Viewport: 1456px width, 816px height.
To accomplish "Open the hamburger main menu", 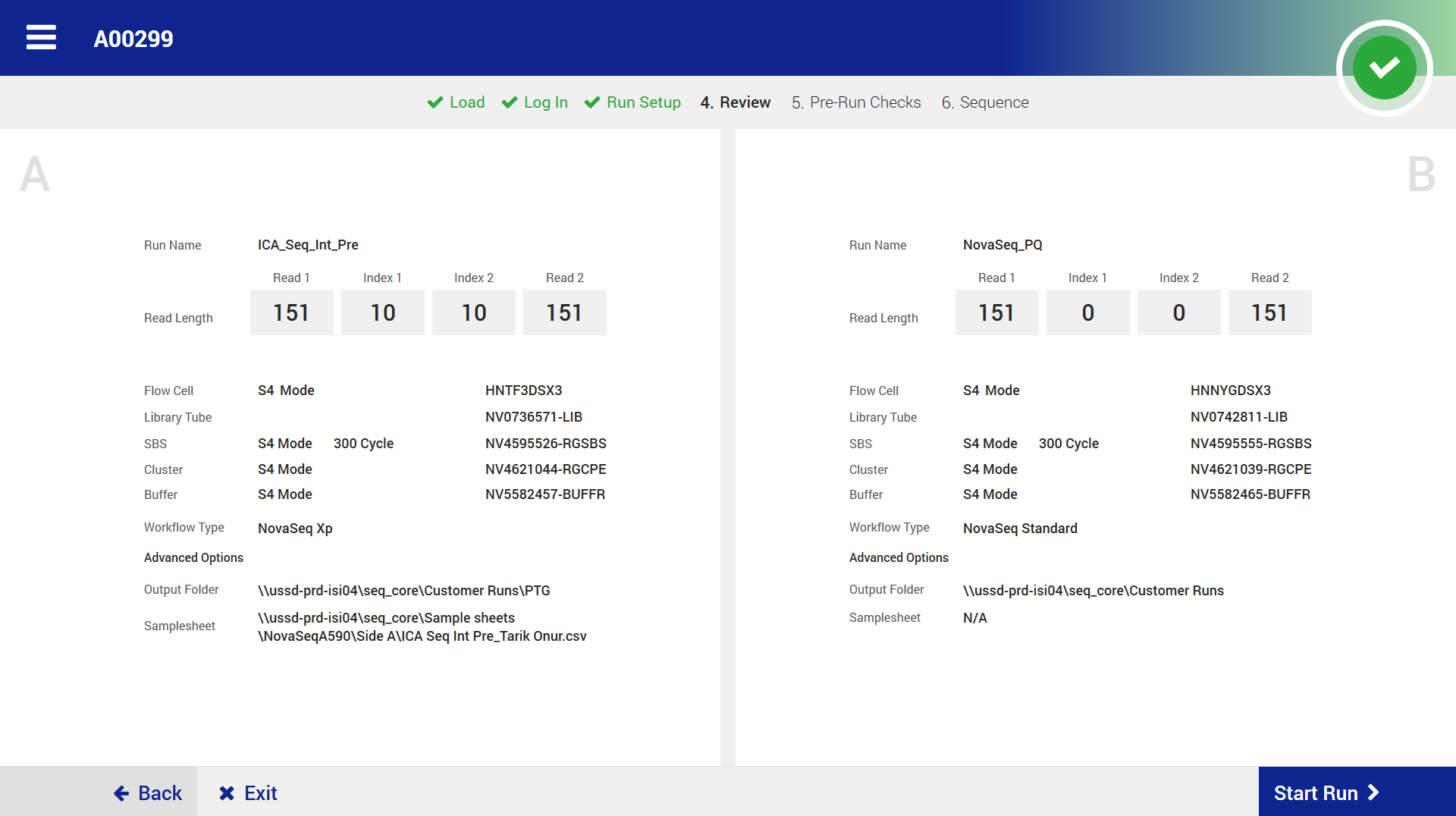I will click(41, 37).
